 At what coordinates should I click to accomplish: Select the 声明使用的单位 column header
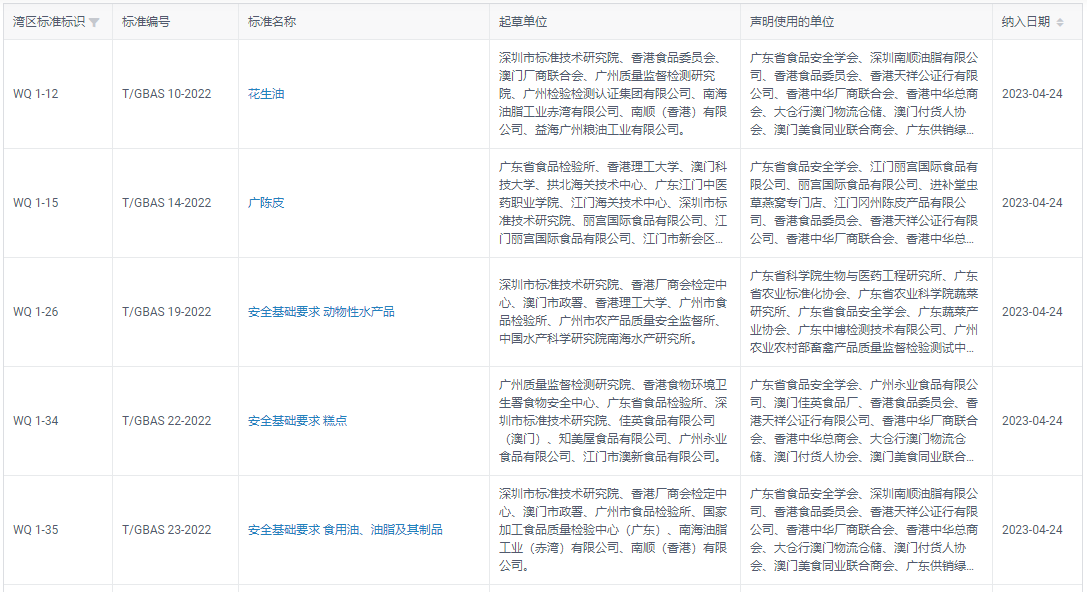[x=792, y=21]
